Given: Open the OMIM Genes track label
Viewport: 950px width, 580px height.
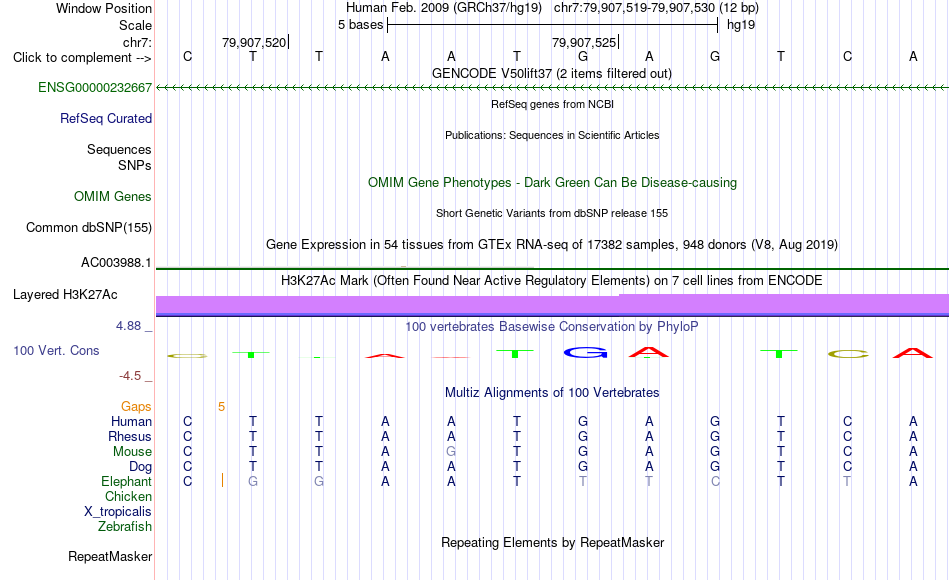Looking at the screenshot, I should (x=112, y=196).
